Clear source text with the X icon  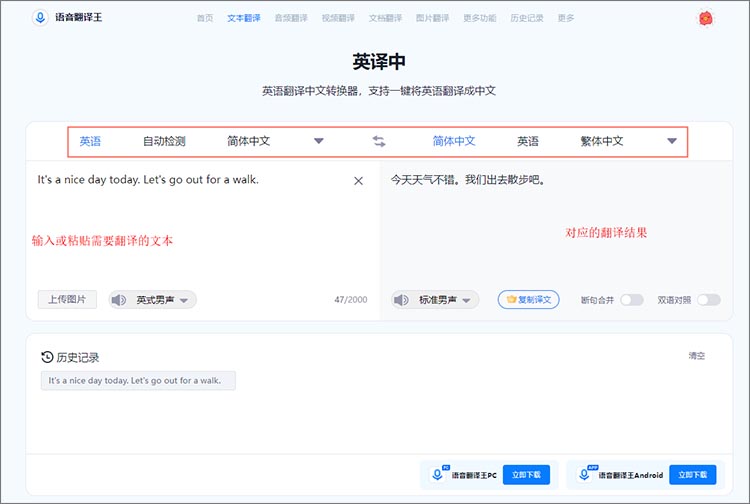click(358, 181)
